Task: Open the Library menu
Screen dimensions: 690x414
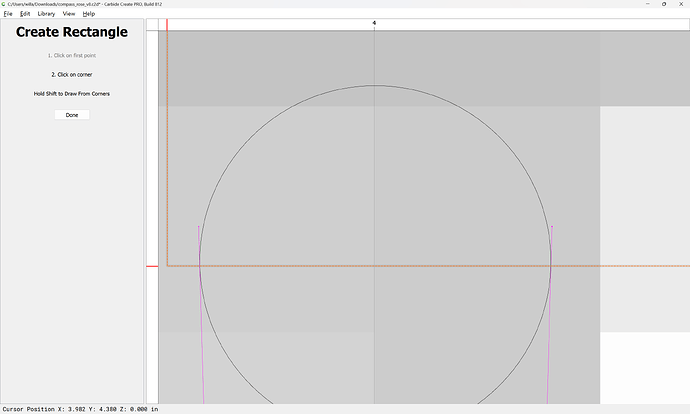Action: [46, 14]
